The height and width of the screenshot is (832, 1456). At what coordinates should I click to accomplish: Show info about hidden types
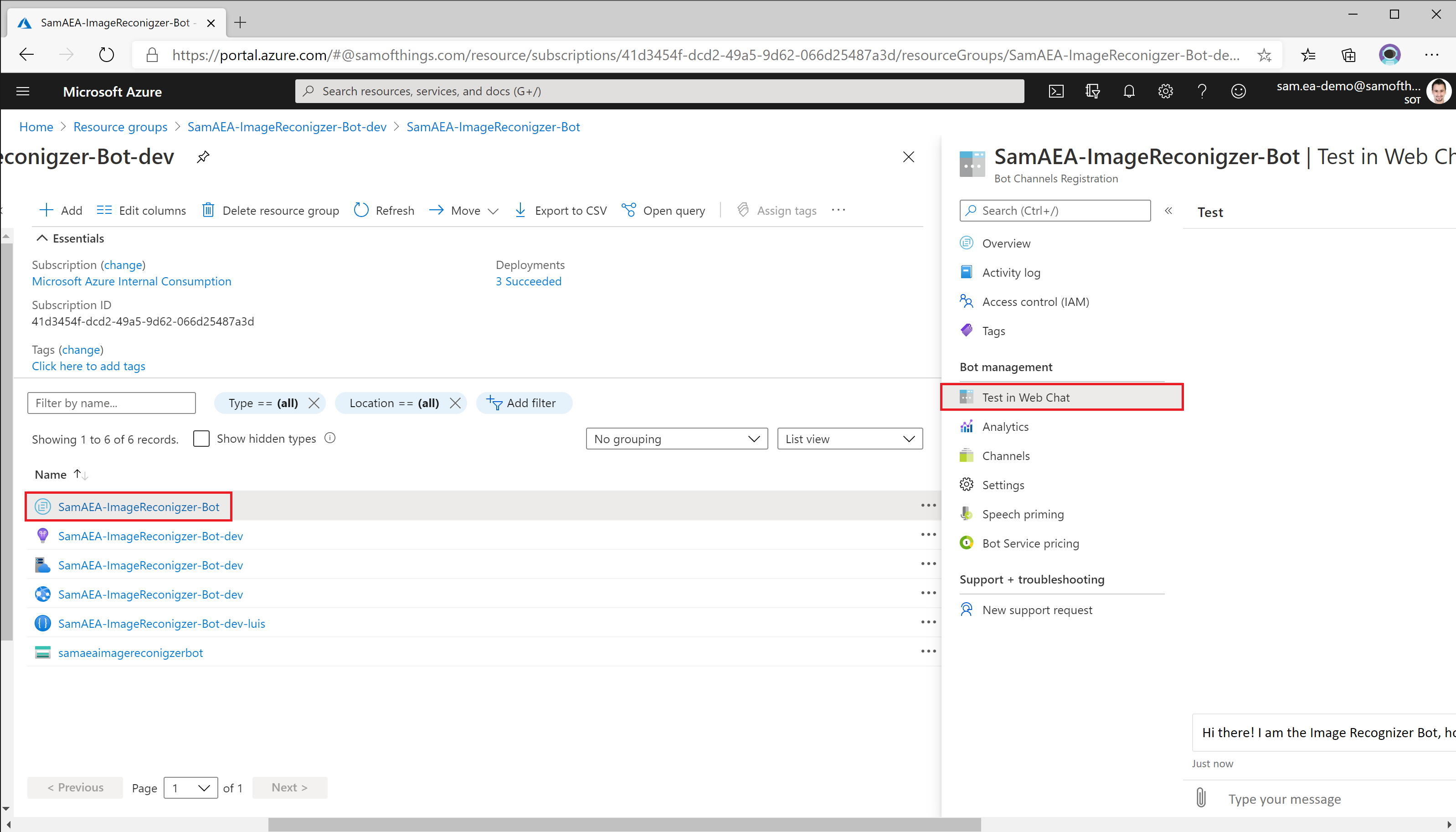click(330, 438)
